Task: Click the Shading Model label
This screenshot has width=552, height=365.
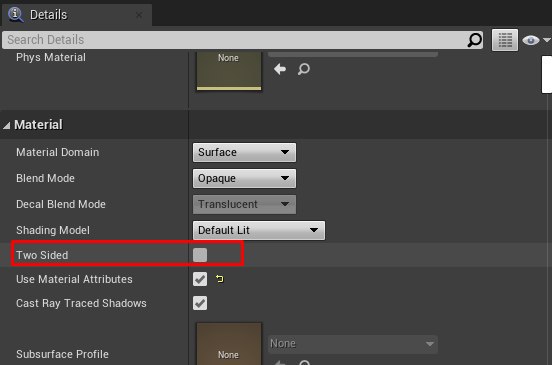Action: tap(53, 230)
